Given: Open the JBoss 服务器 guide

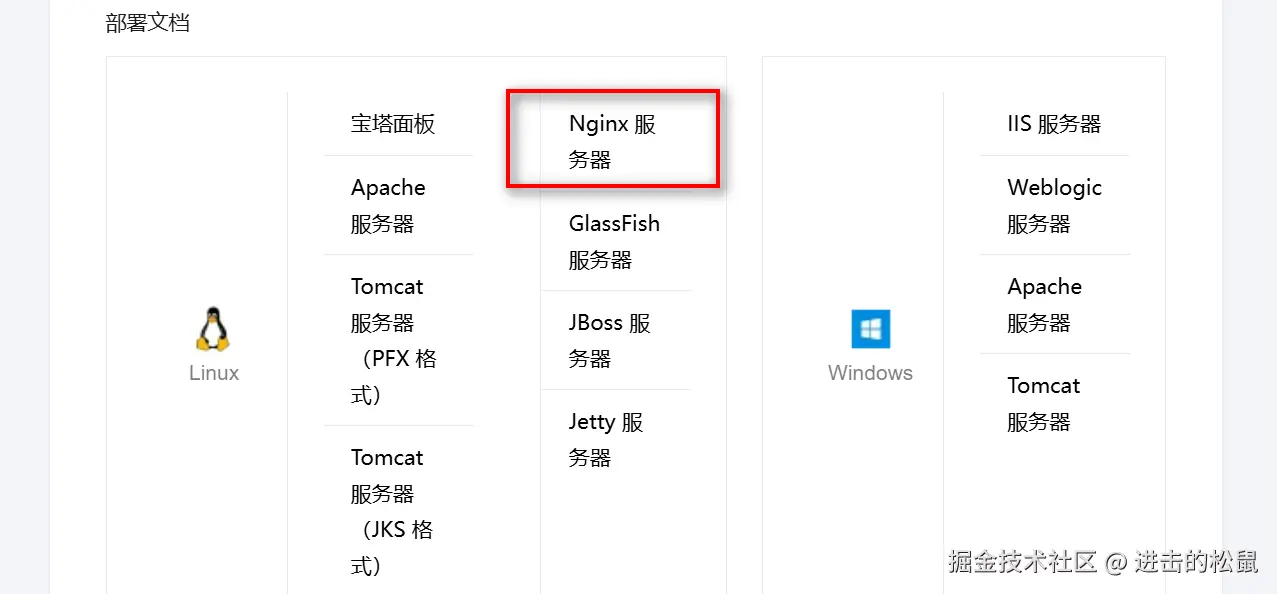Looking at the screenshot, I should point(609,340).
